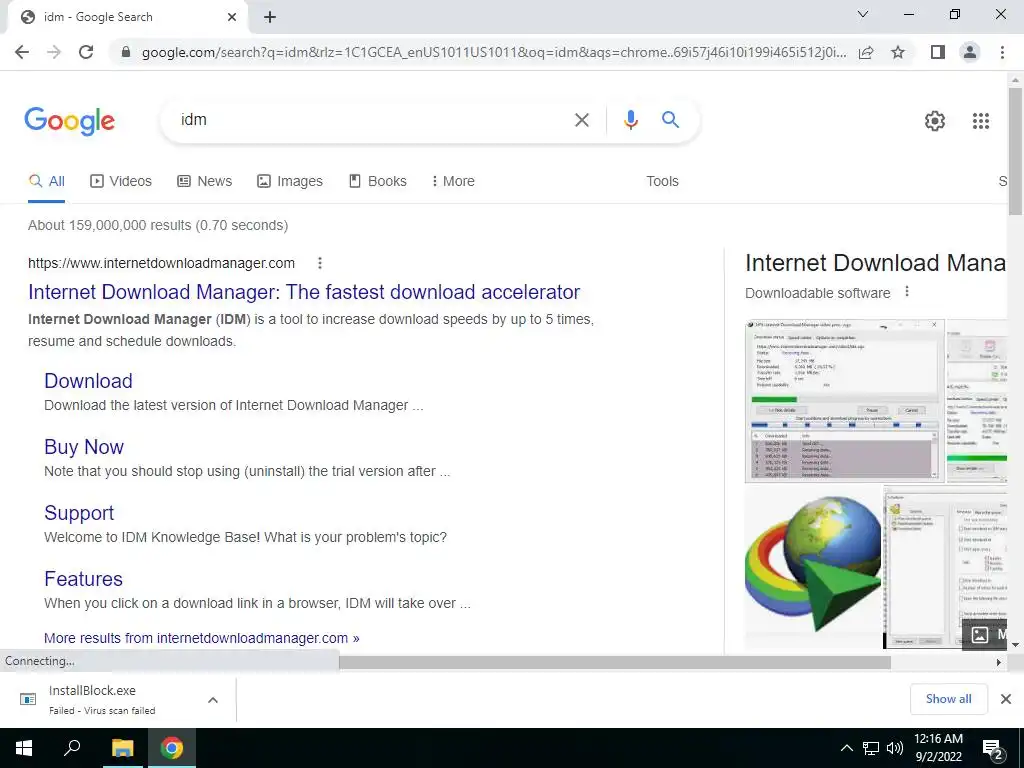Viewport: 1024px width, 768px height.
Task: Open Chrome side panel icon
Action: pyautogui.click(x=938, y=52)
